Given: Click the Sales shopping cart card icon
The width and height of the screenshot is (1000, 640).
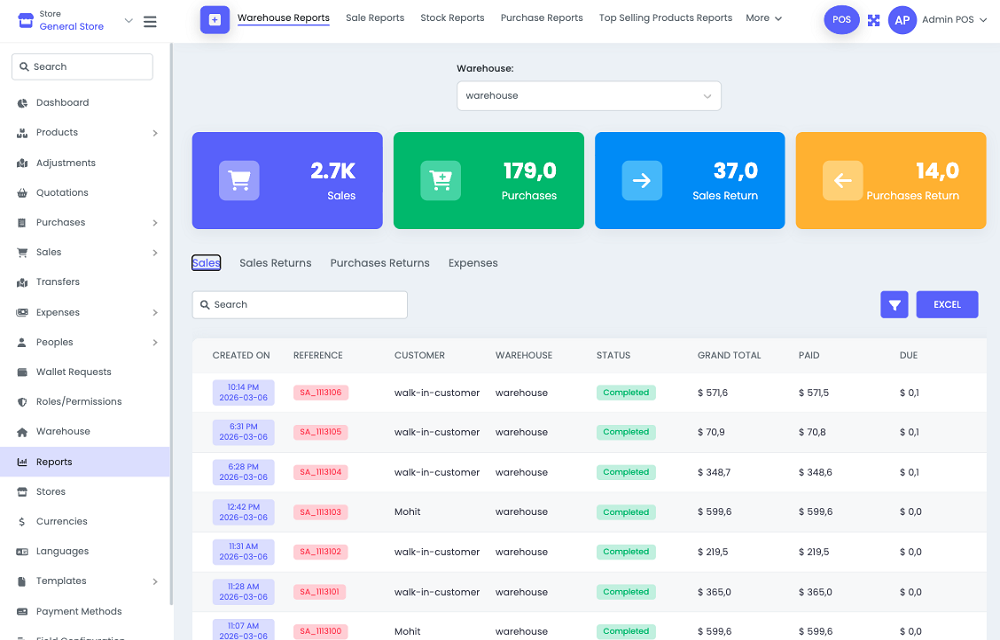Looking at the screenshot, I should coord(238,180).
